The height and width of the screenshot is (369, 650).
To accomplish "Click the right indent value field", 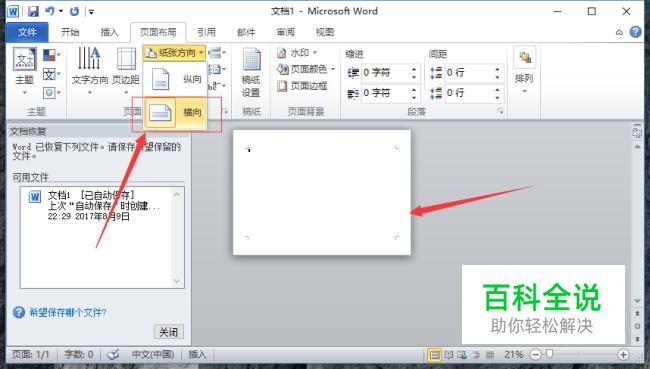I will point(385,93).
